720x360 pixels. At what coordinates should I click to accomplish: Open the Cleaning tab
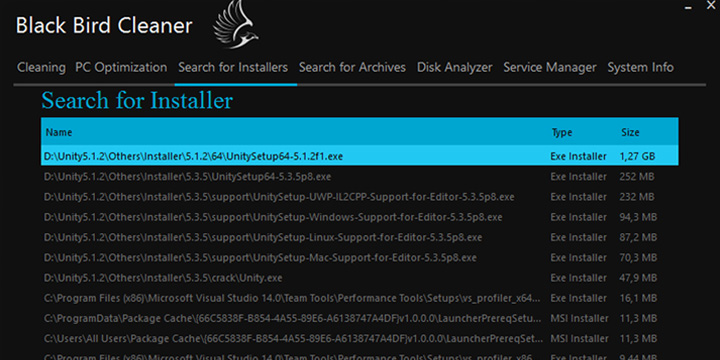point(41,68)
